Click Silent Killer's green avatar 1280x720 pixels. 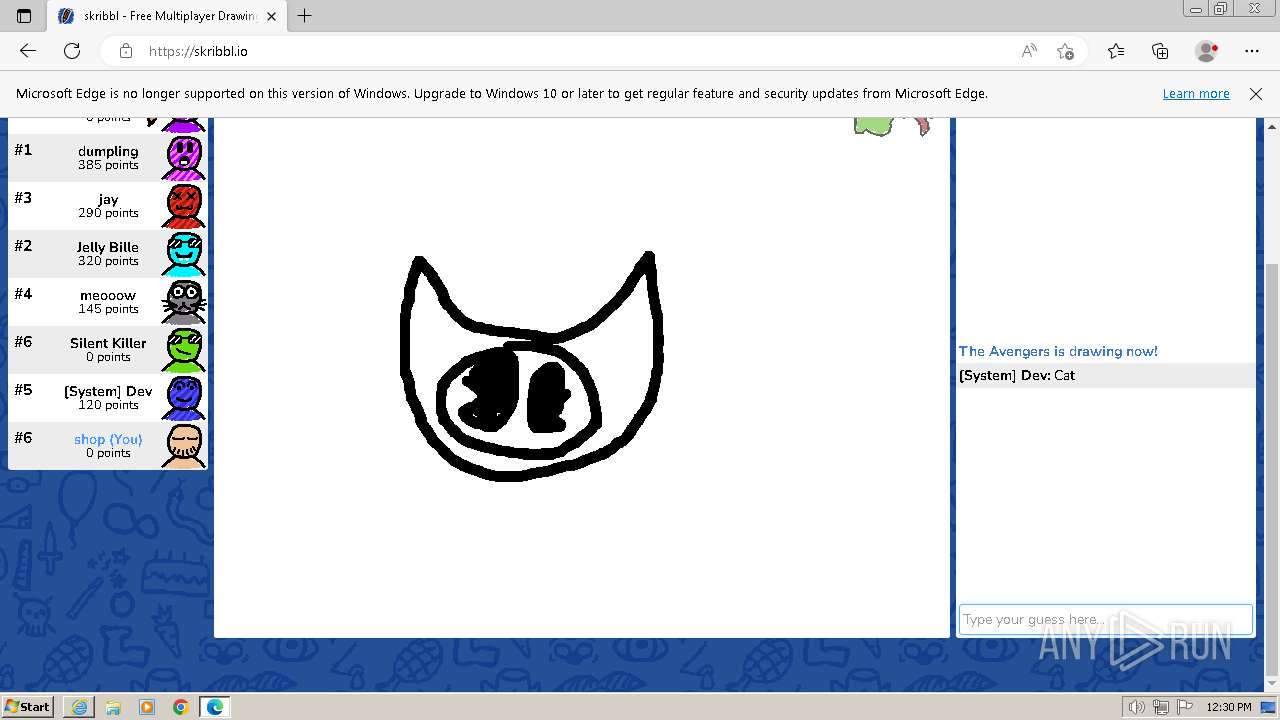pos(184,350)
